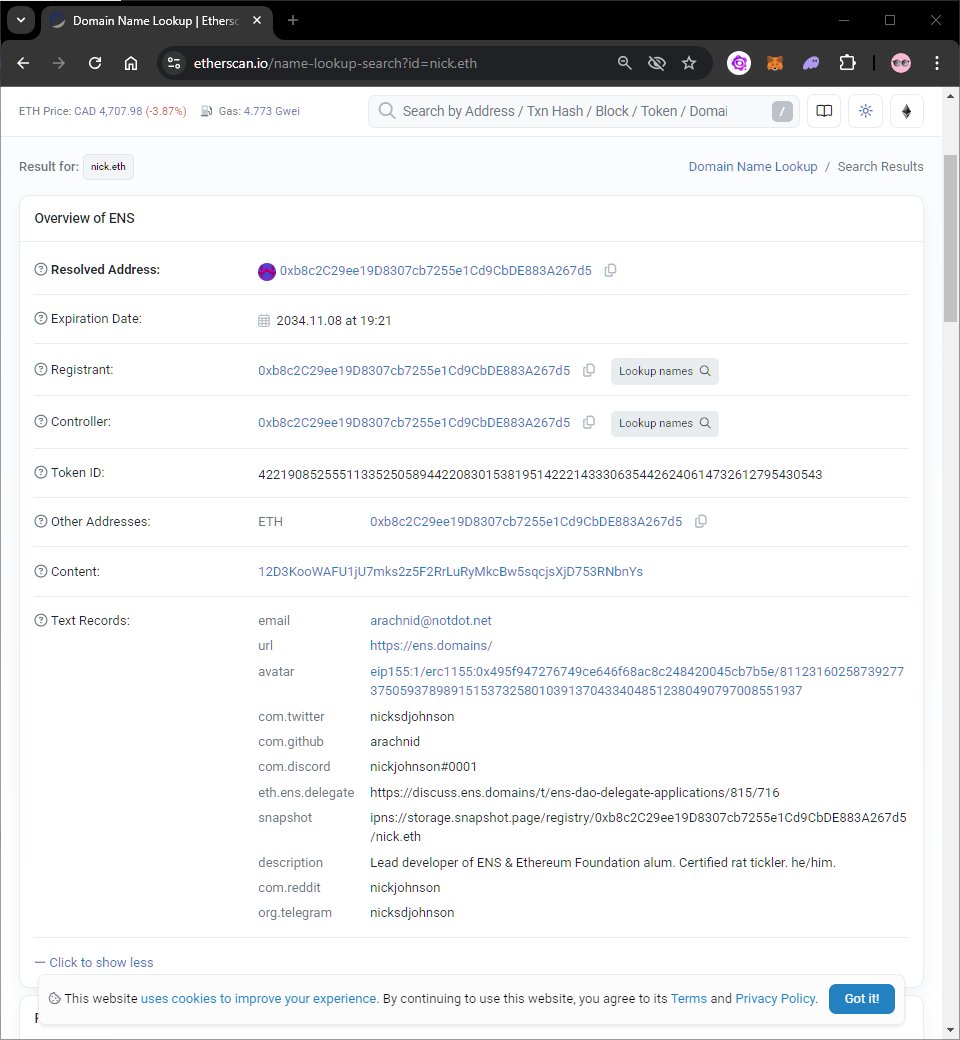The image size is (960, 1040).
Task: Open the browser profile avatar
Action: (900, 63)
